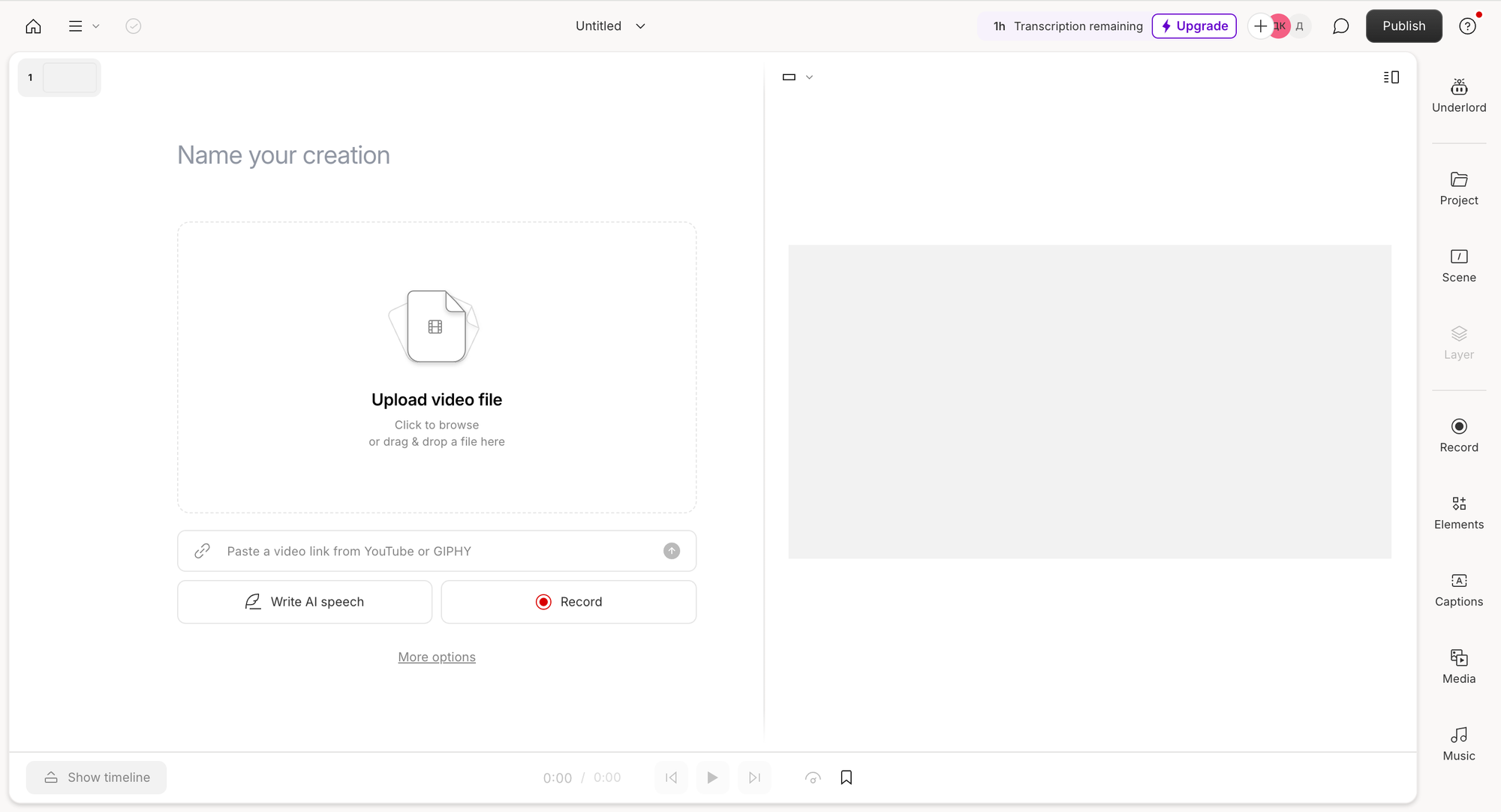Click the More options link
The image size is (1501, 812).
(437, 657)
